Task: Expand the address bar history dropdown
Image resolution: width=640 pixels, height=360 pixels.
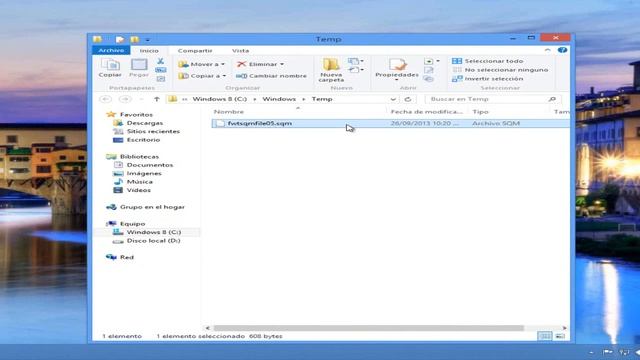Action: pyautogui.click(x=393, y=99)
